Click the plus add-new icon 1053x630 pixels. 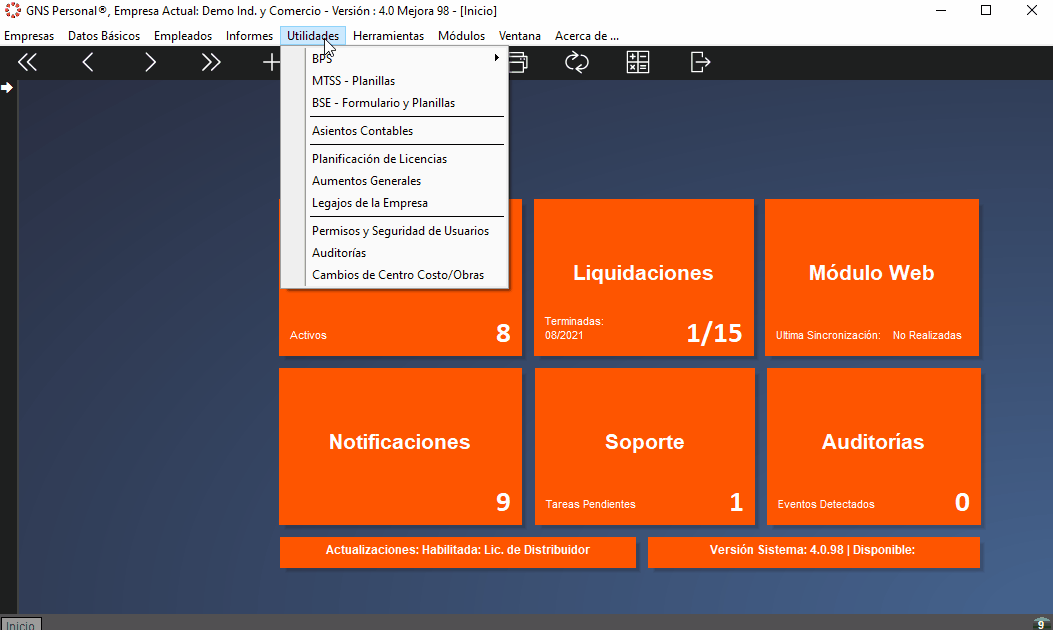(271, 62)
